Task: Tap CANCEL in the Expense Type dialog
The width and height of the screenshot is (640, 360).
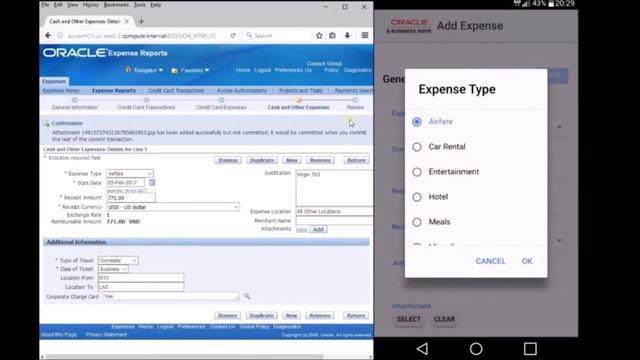Action: [491, 261]
